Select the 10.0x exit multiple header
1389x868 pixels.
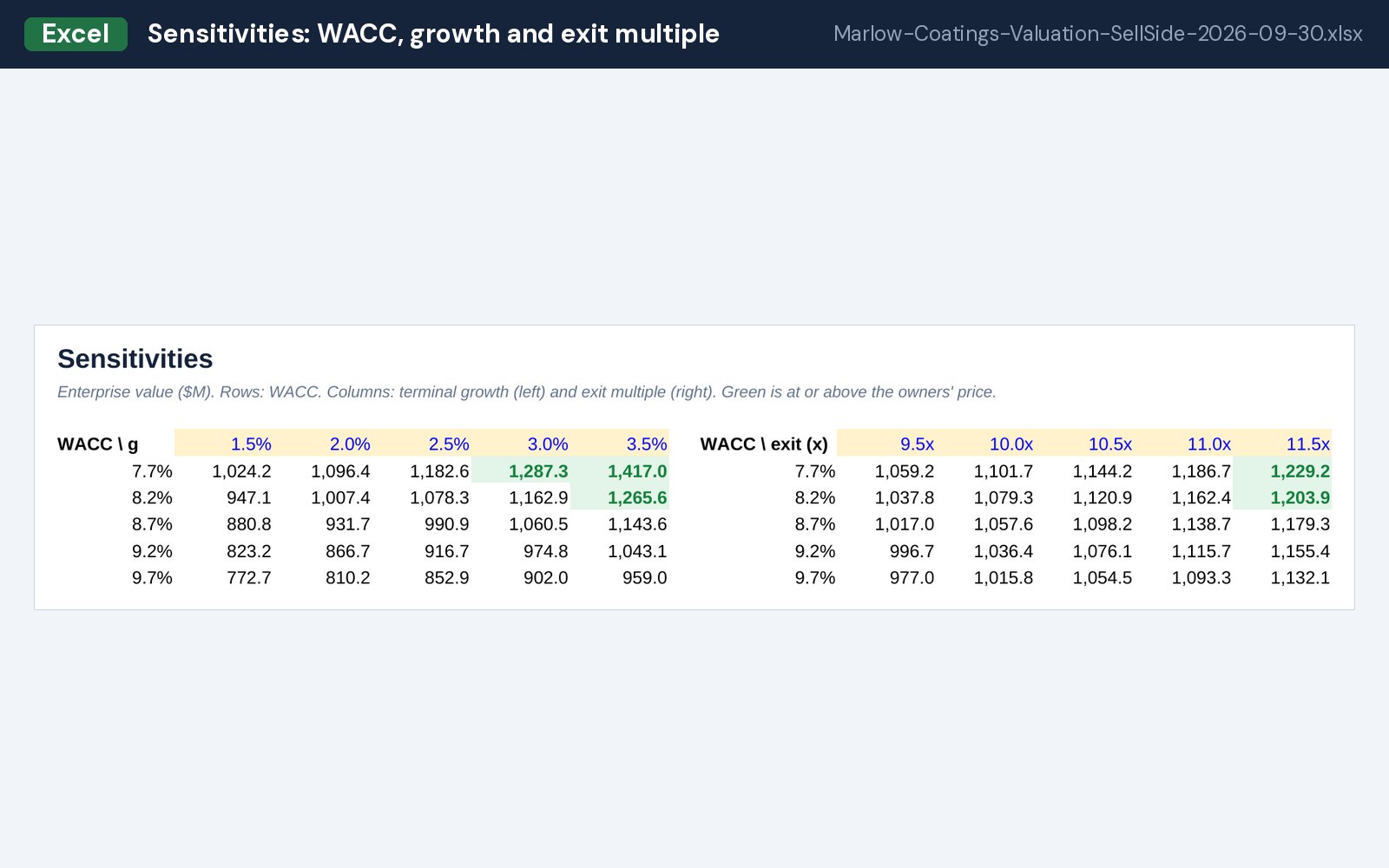[1011, 444]
